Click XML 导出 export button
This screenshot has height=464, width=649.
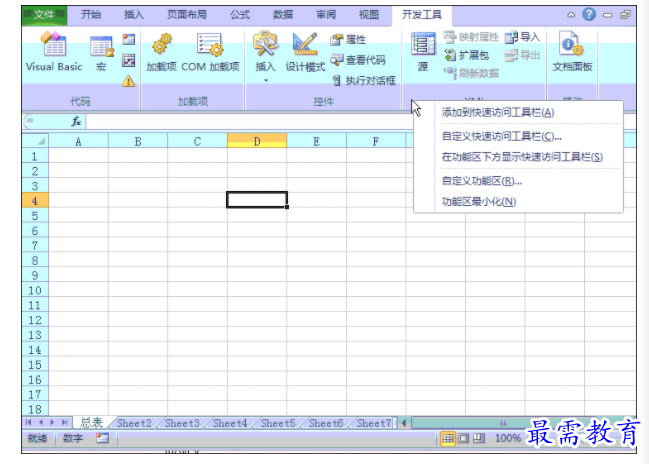click(x=522, y=55)
